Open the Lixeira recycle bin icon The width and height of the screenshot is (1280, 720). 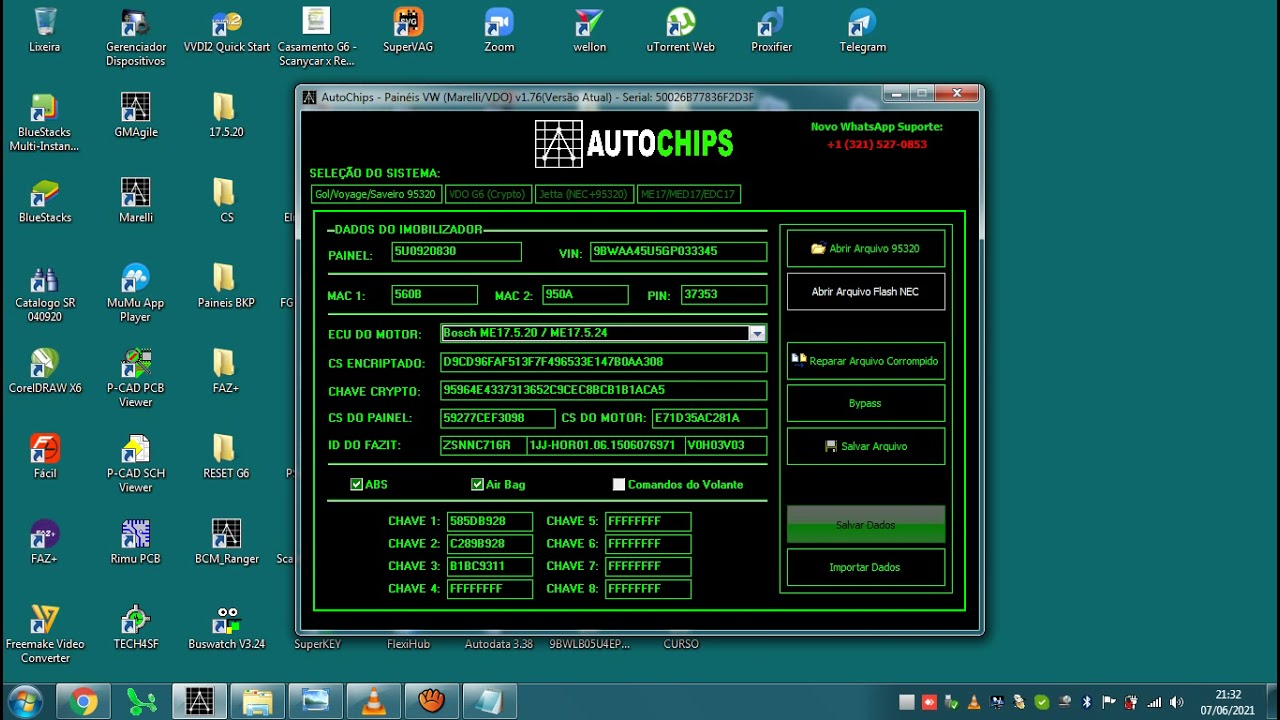tap(44, 30)
